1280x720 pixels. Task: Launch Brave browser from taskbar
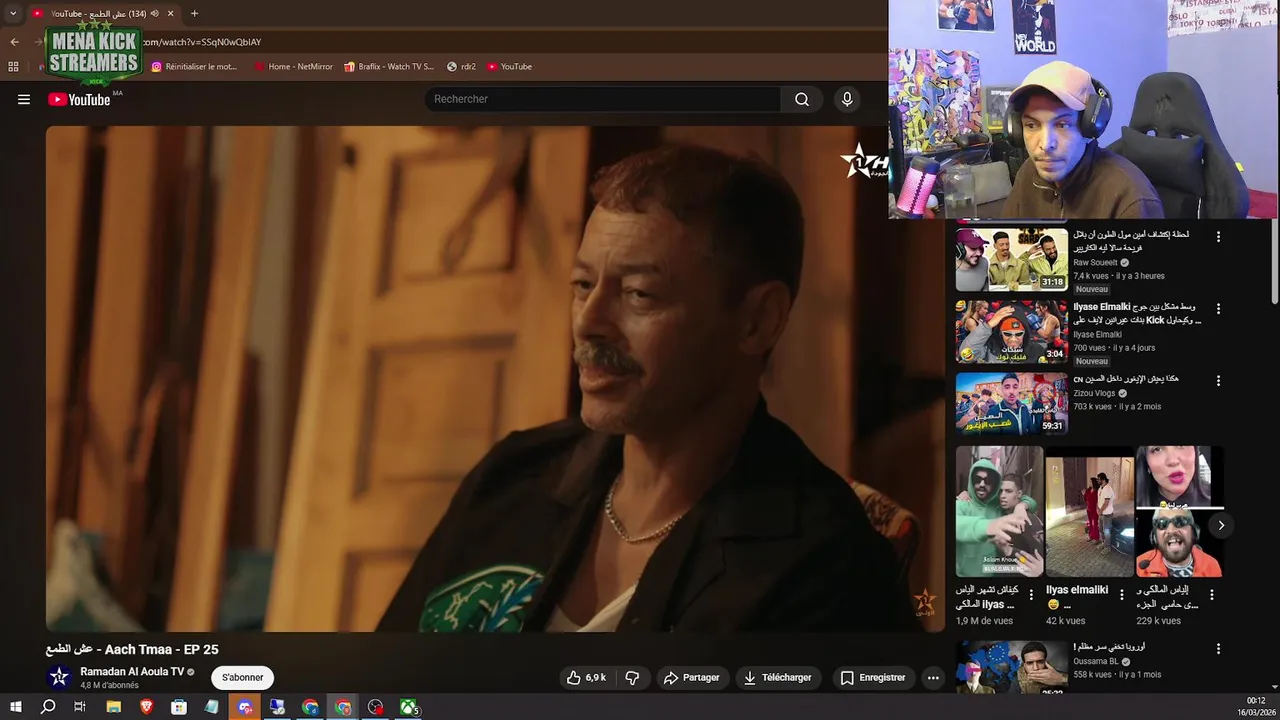147,707
